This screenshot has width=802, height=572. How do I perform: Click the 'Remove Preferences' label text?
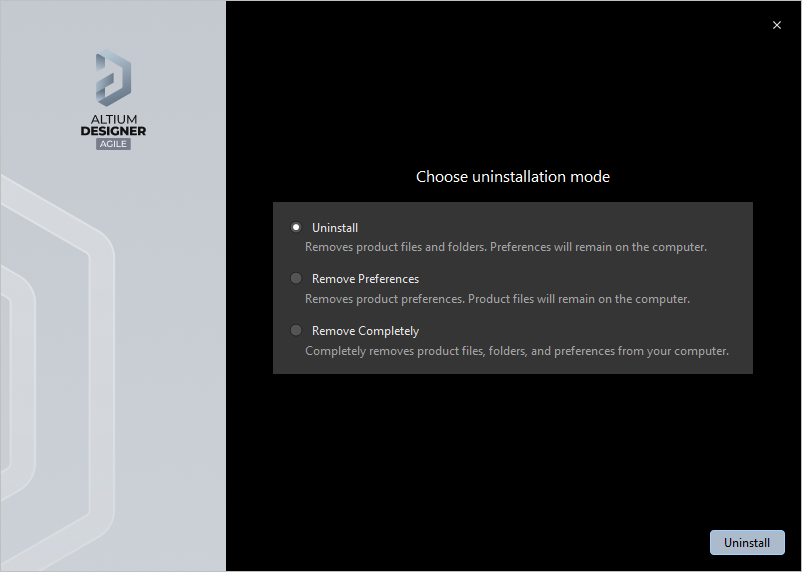point(365,279)
